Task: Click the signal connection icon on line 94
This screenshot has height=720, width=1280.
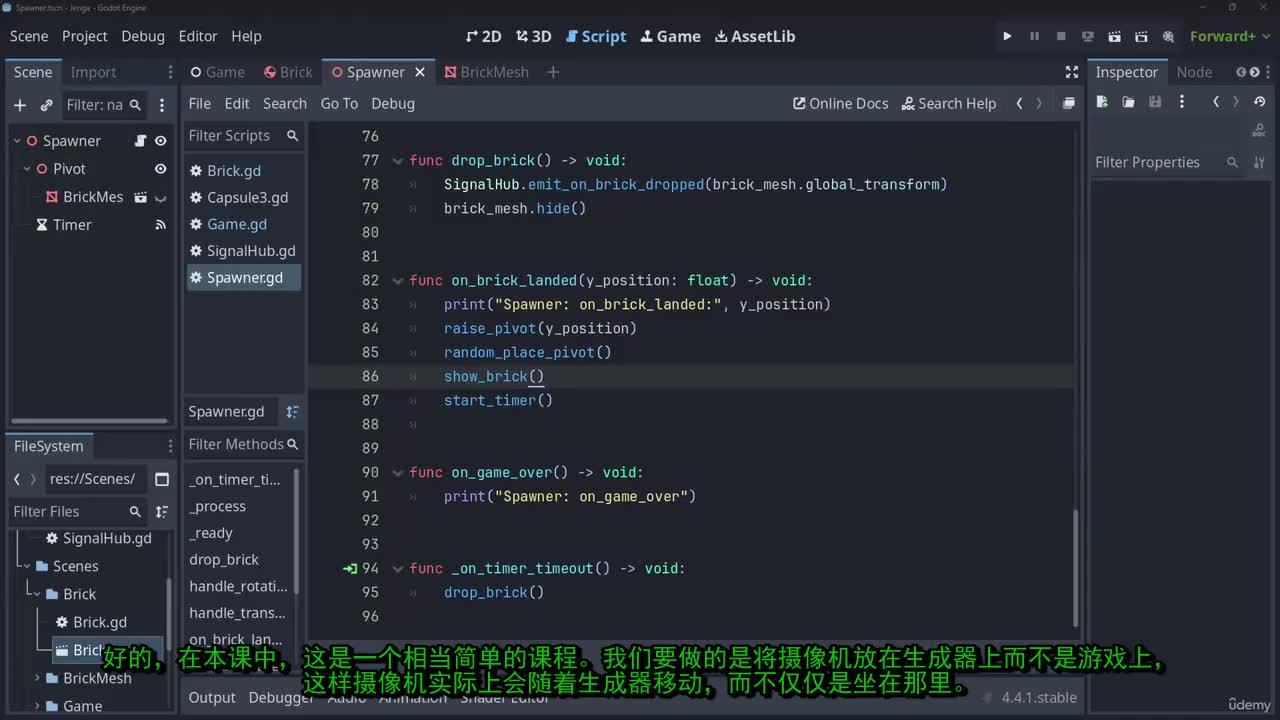Action: [349, 568]
